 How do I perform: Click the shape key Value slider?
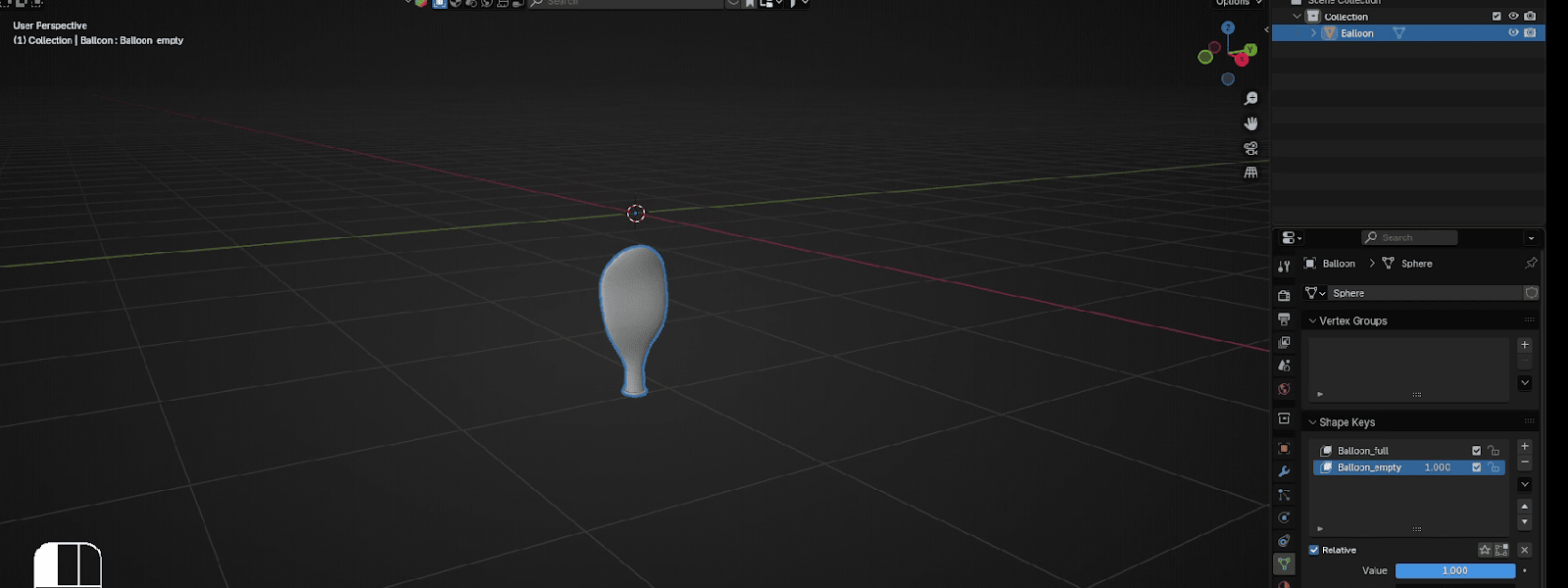pyautogui.click(x=1454, y=570)
